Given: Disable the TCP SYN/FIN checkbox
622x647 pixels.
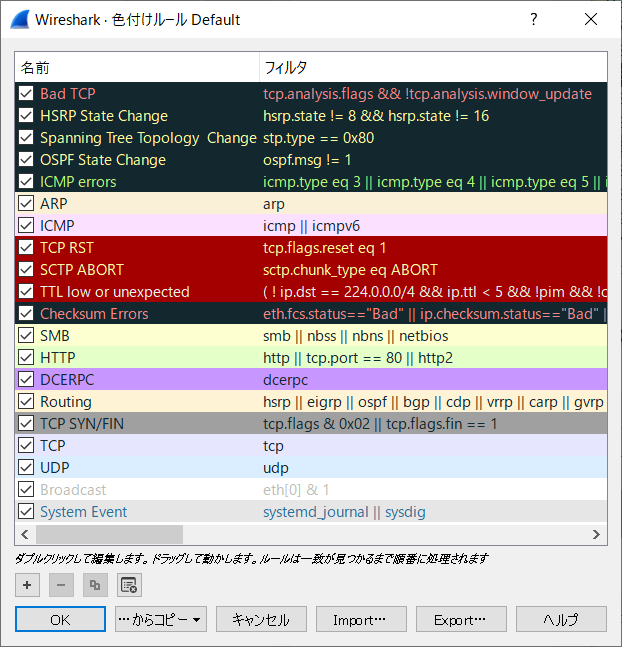Looking at the screenshot, I should click(26, 423).
